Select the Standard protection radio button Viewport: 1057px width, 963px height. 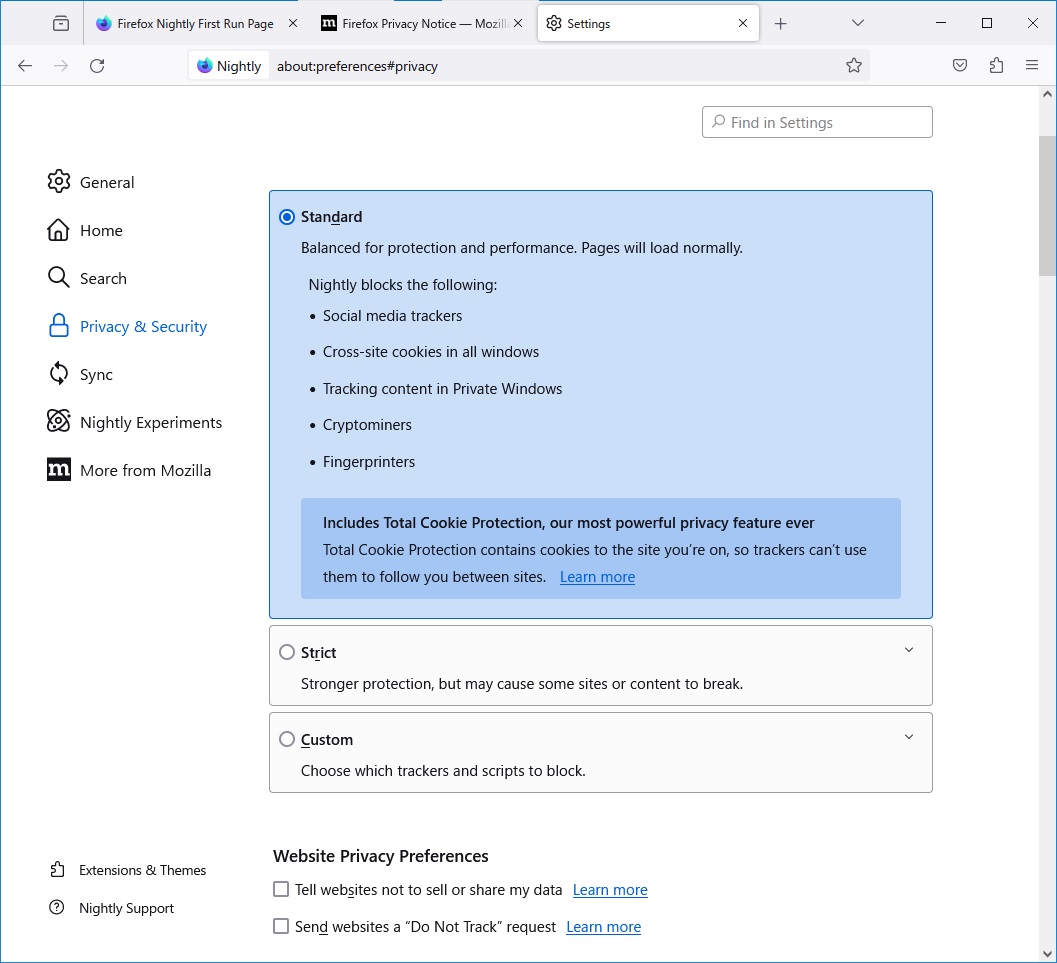click(x=287, y=217)
